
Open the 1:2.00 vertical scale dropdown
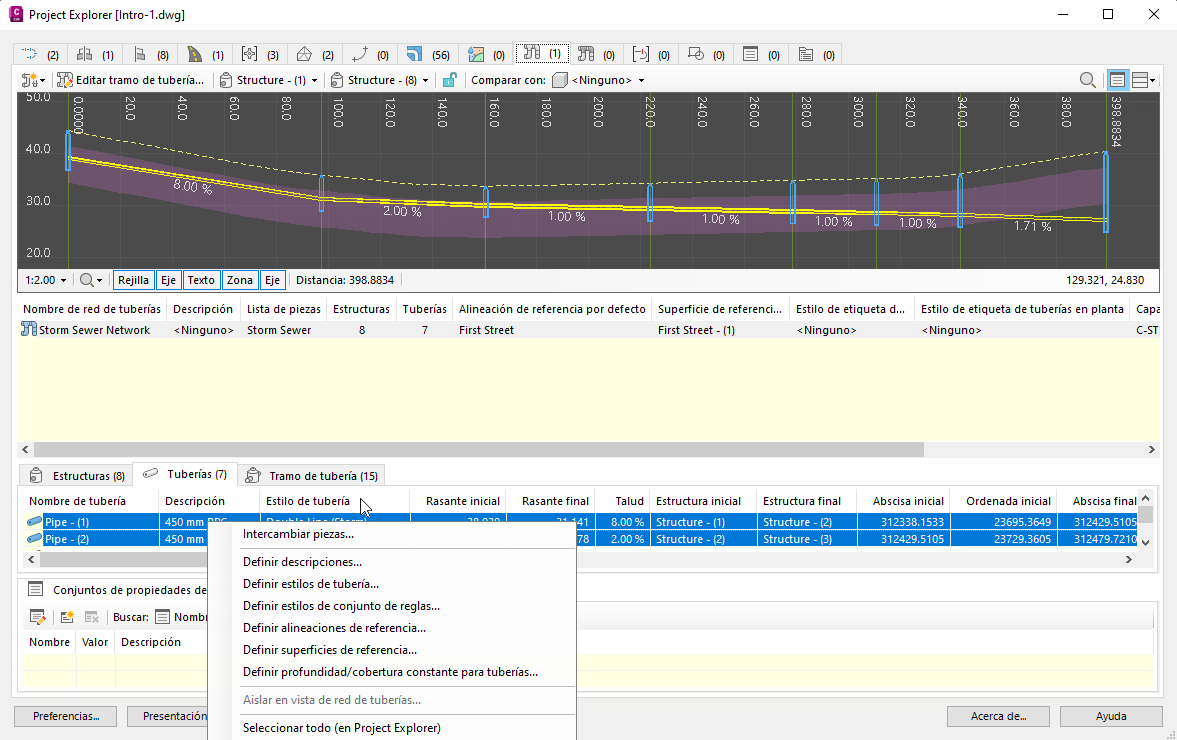[47, 281]
